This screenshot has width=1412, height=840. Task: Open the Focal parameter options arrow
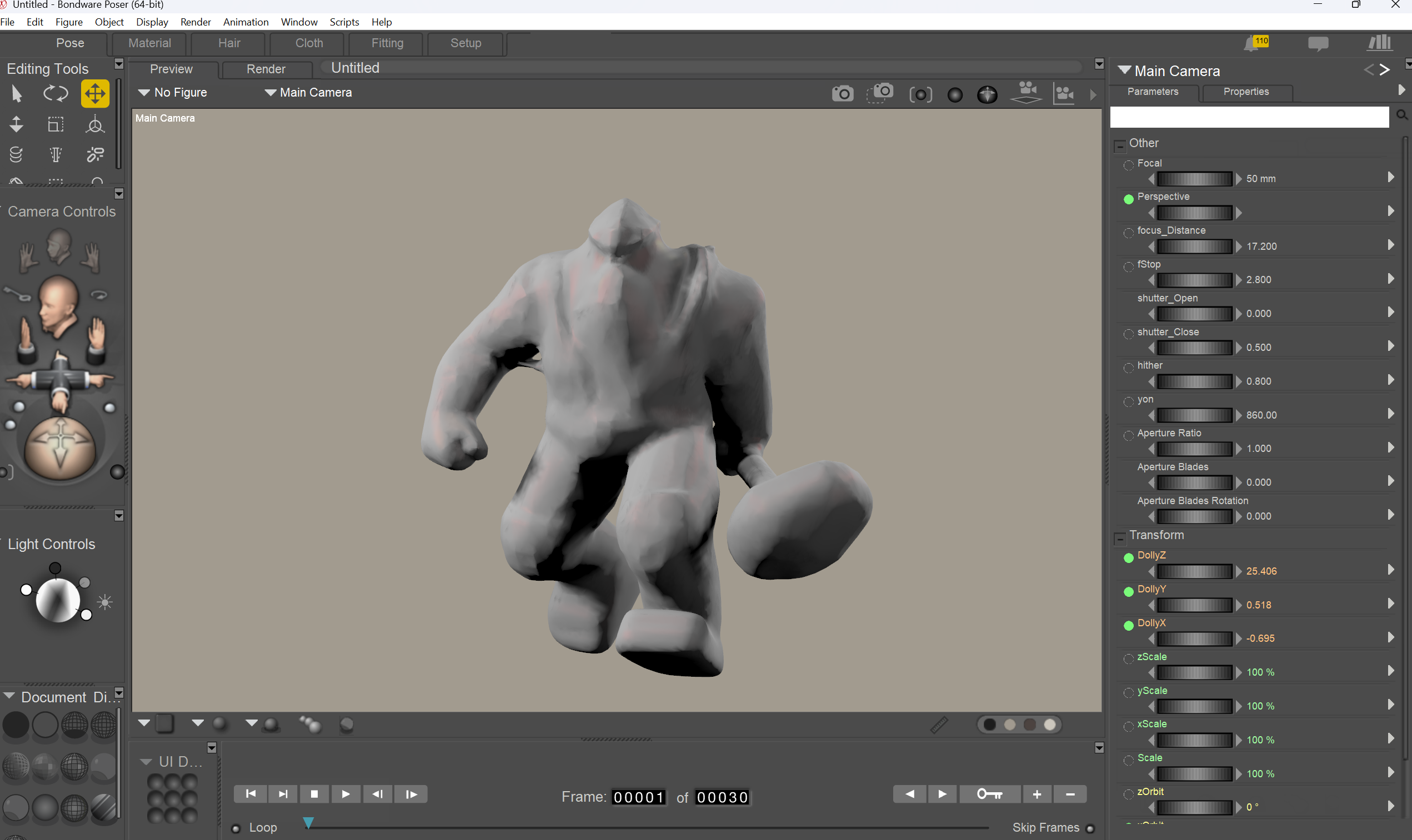[x=1390, y=177]
